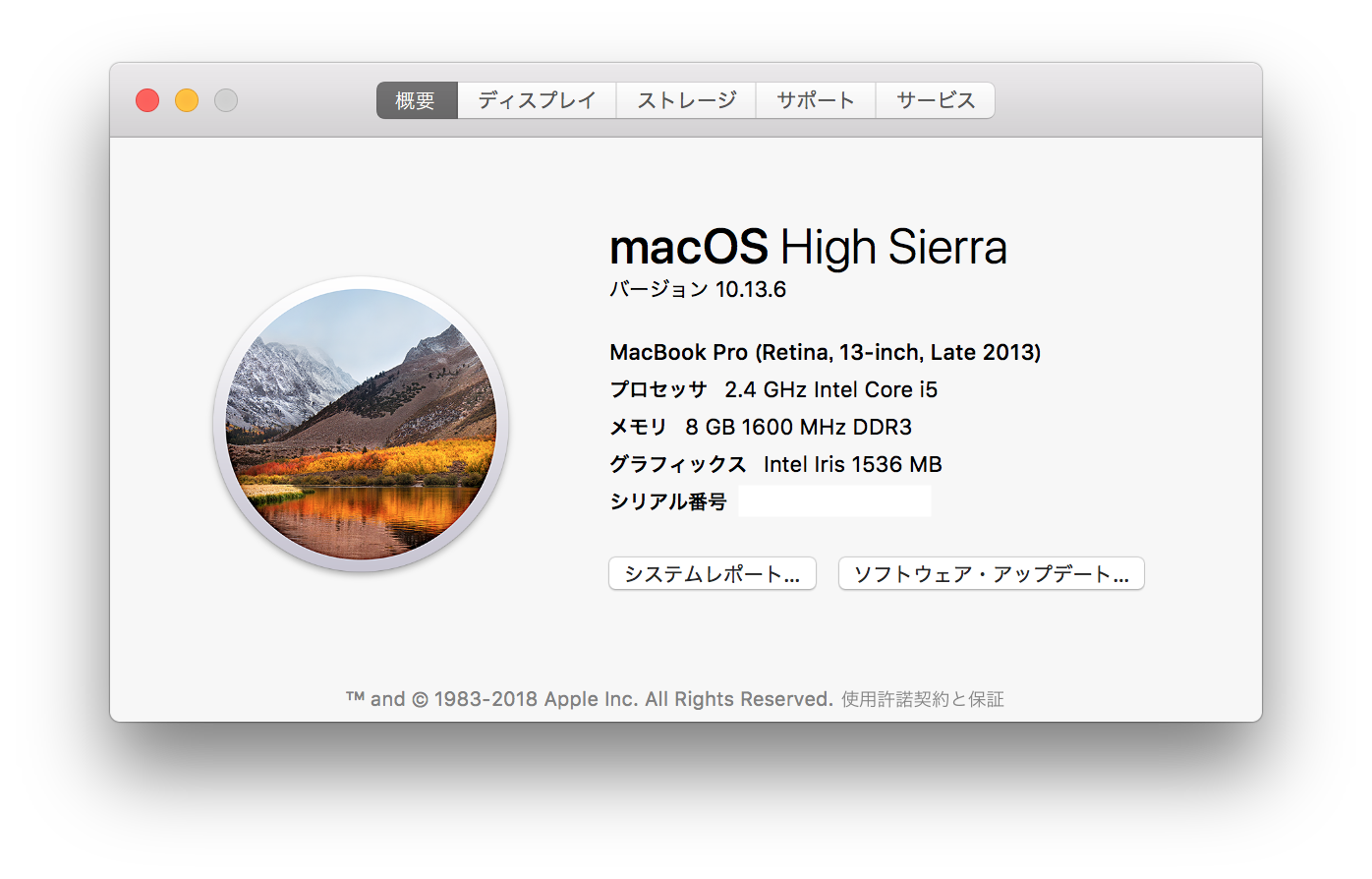Click the processor value 2.4 GHz Intel Core i5

(831, 389)
